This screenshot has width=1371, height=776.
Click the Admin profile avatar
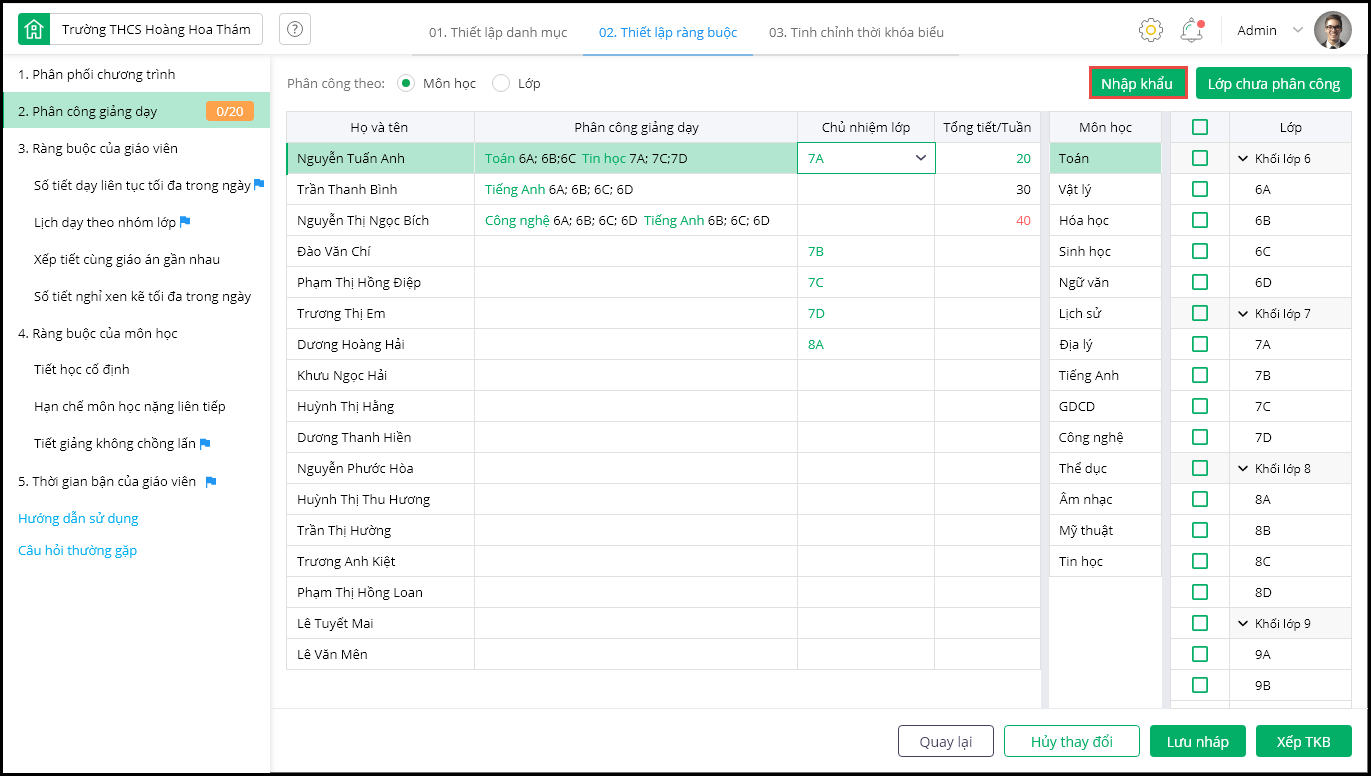[x=1332, y=30]
